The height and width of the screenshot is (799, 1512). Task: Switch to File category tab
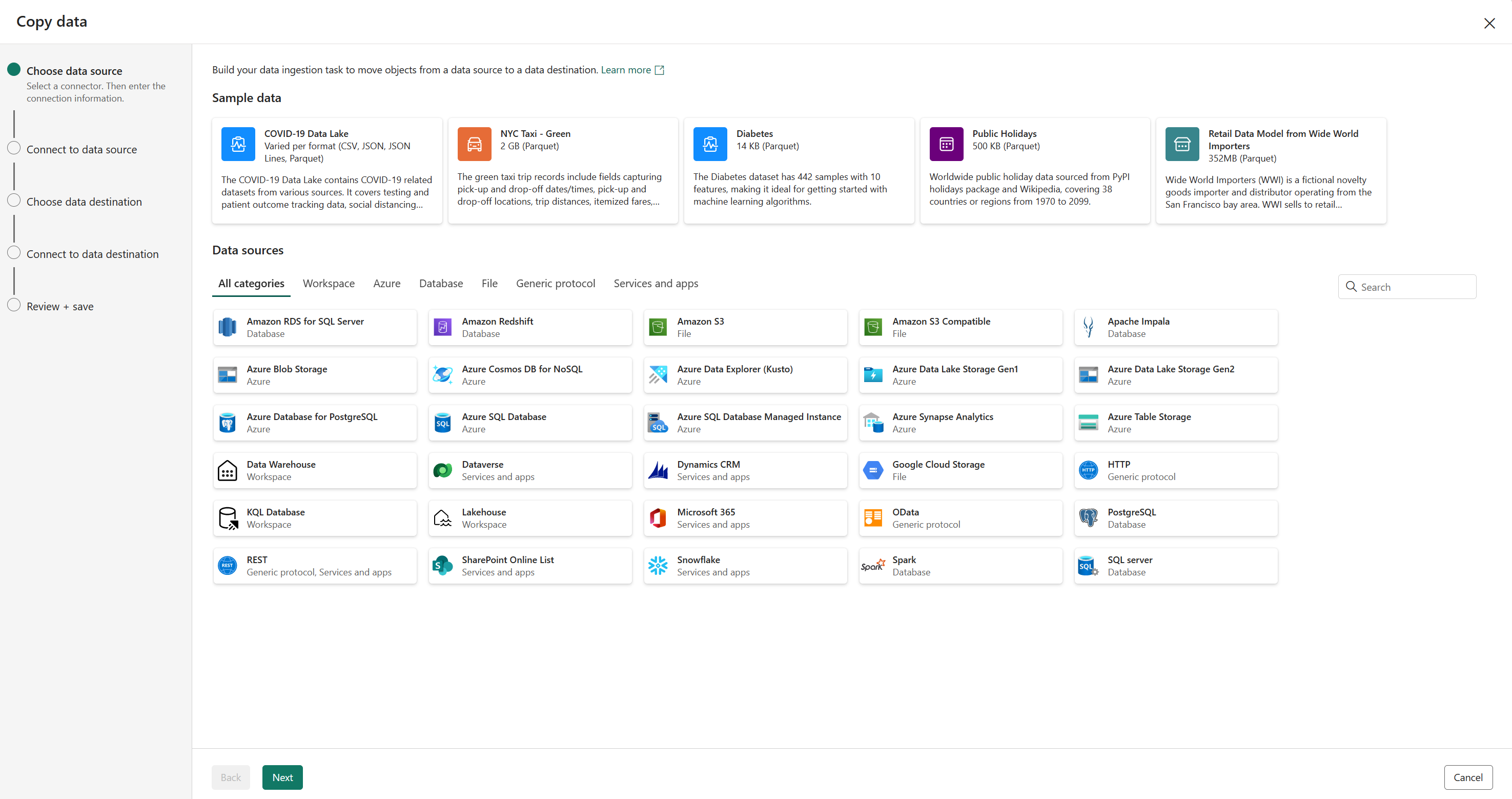click(x=488, y=283)
